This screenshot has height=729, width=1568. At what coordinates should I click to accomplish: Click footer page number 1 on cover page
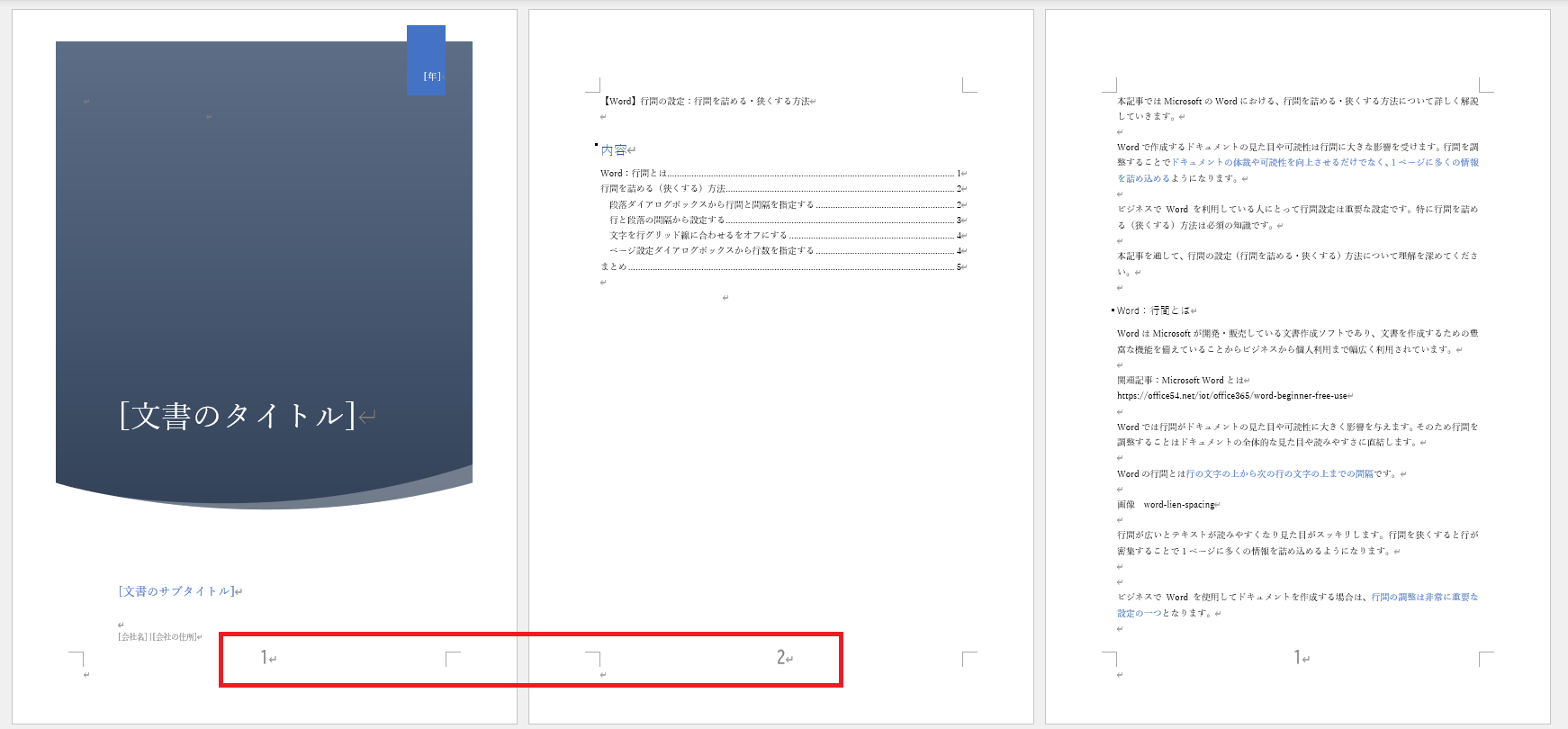265,658
